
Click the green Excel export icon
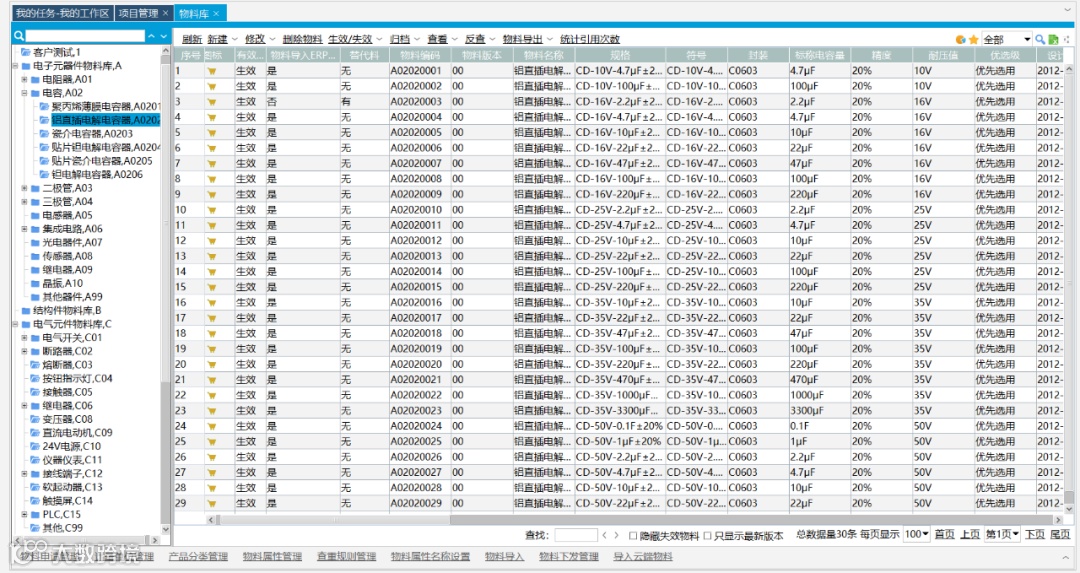pyautogui.click(x=1054, y=40)
